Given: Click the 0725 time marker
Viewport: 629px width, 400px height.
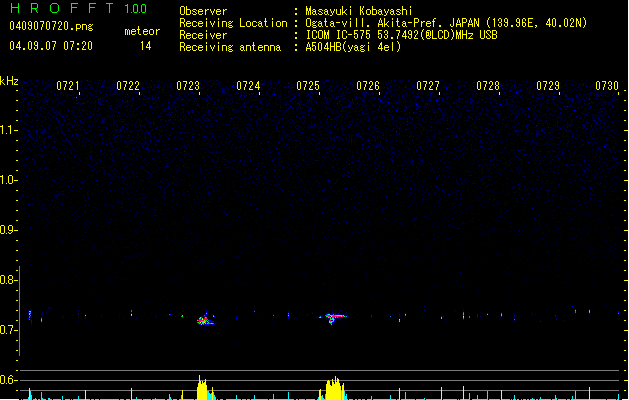Looking at the screenshot, I should click(x=308, y=86).
